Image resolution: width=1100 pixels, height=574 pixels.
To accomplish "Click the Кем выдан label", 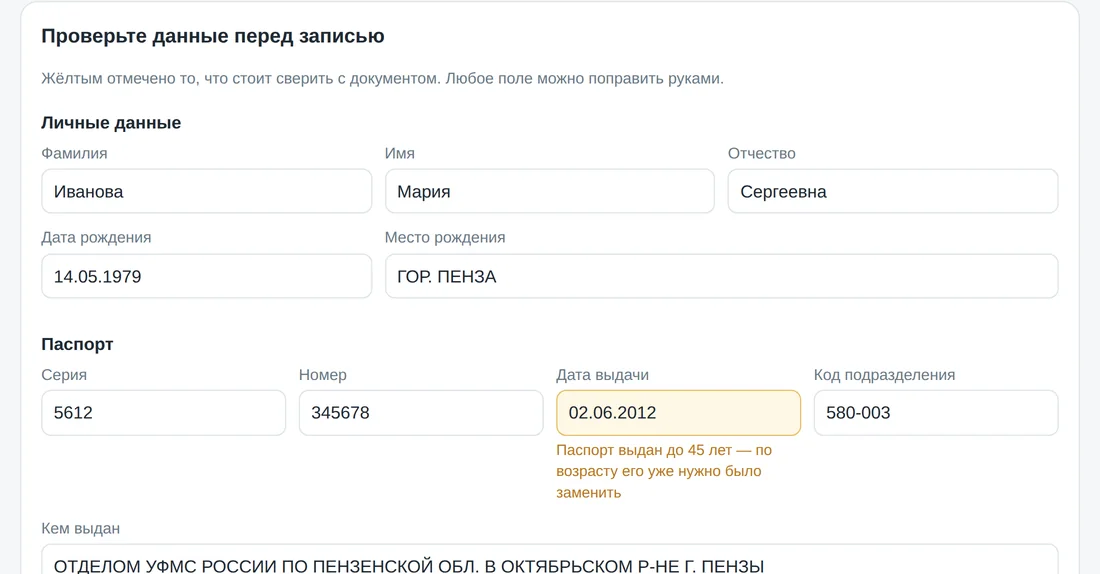I will (81, 528).
